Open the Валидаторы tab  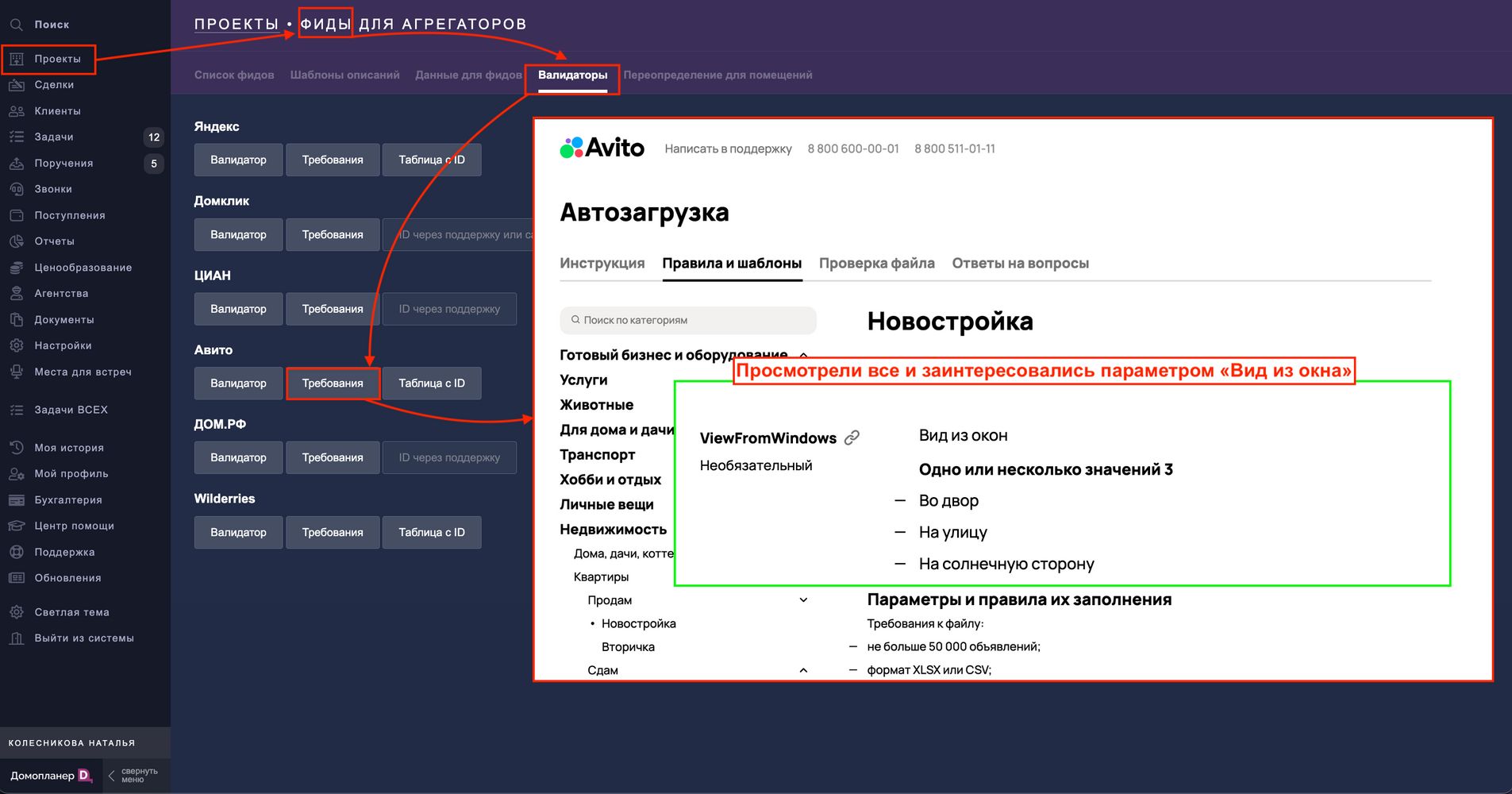572,75
